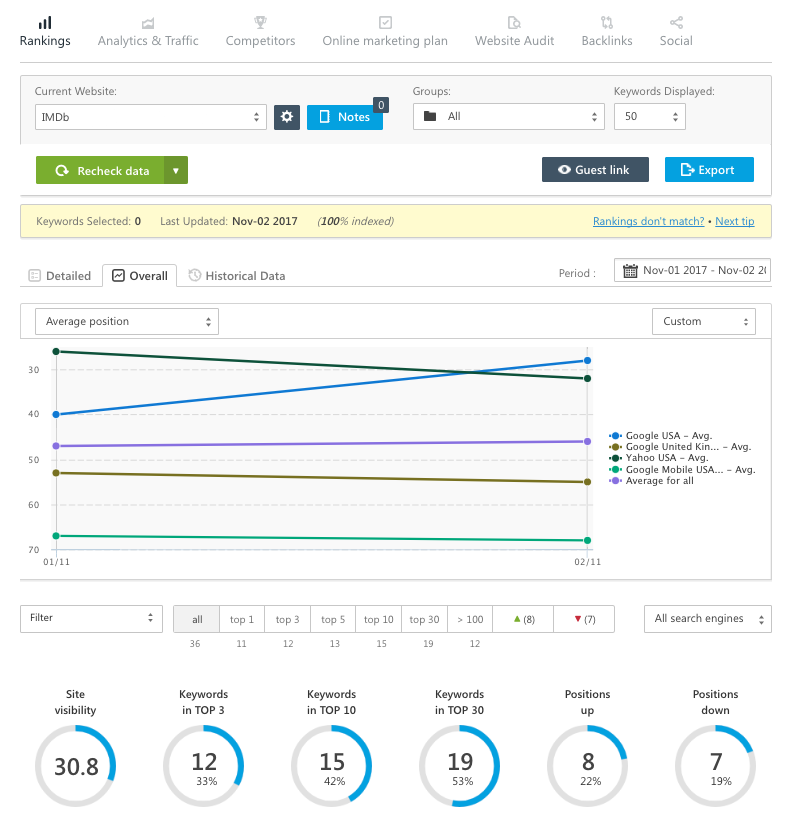Go to the Competitors trophy icon
The width and height of the screenshot is (789, 823).
(x=260, y=22)
